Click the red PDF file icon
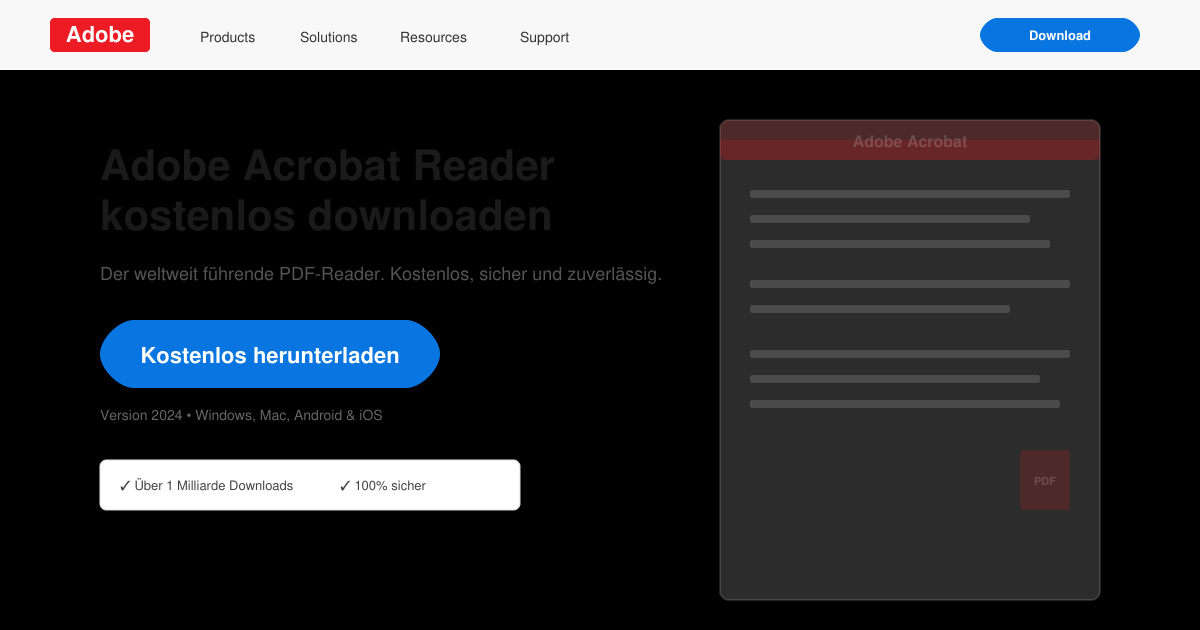This screenshot has height=630, width=1200. click(x=1045, y=480)
